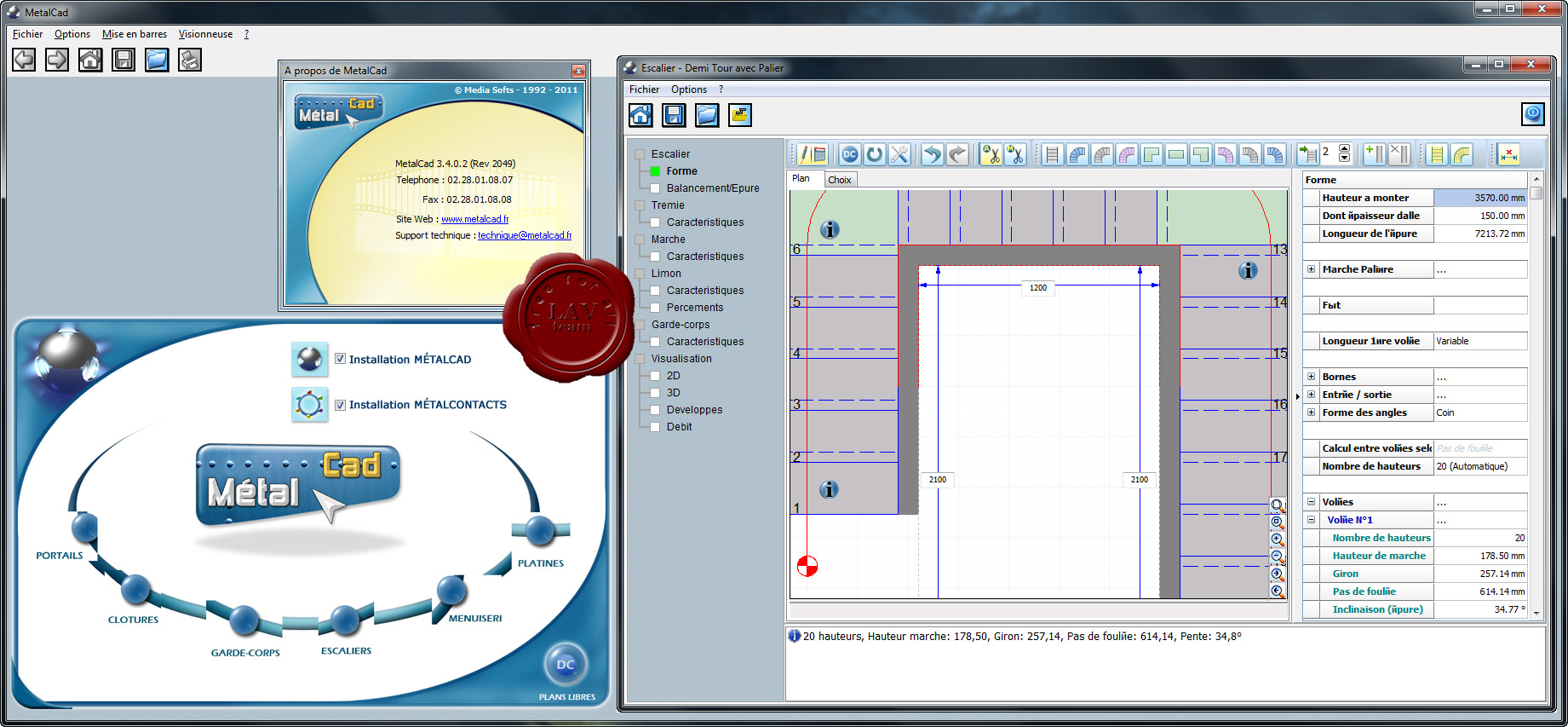This screenshot has width=1568, height=727.
Task: Click the green plus add column icon
Action: 1374,154
